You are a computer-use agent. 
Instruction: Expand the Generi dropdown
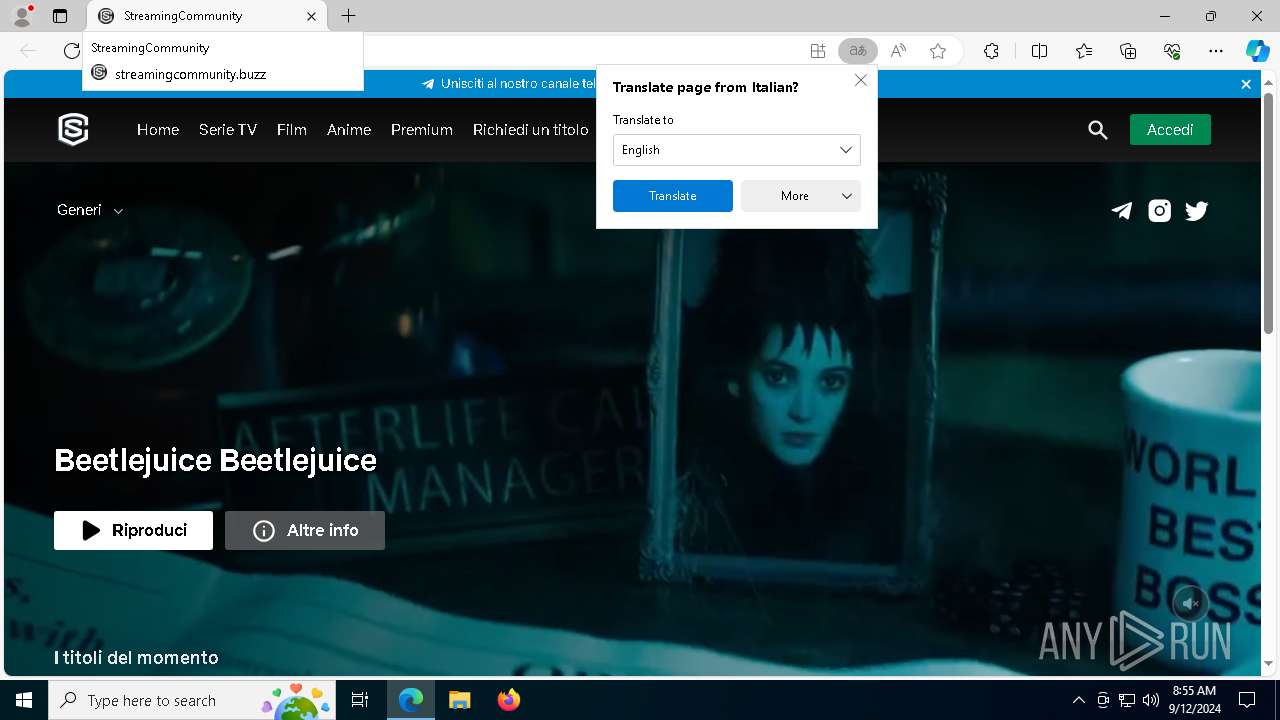[90, 210]
